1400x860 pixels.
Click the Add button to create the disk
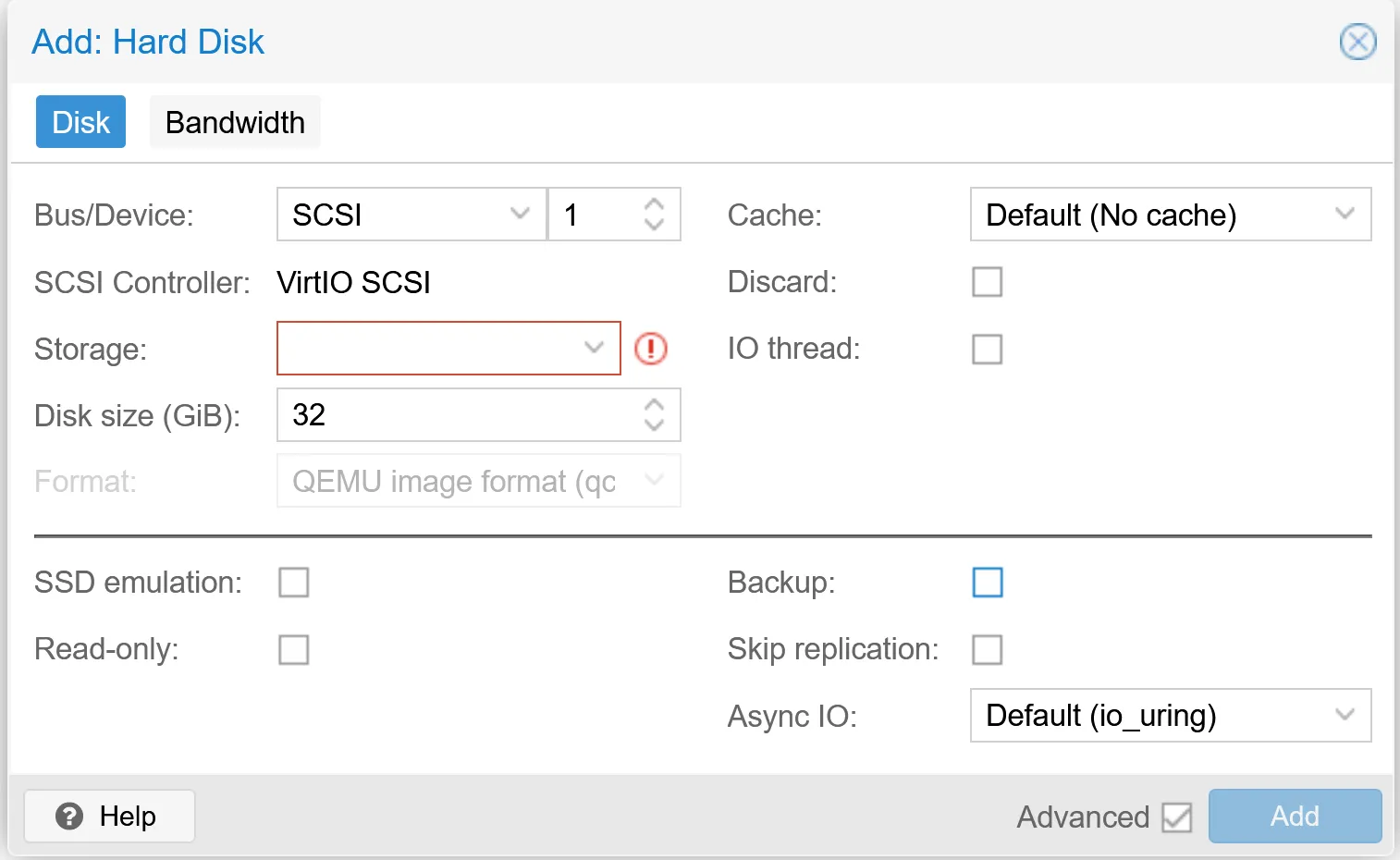coord(1295,816)
